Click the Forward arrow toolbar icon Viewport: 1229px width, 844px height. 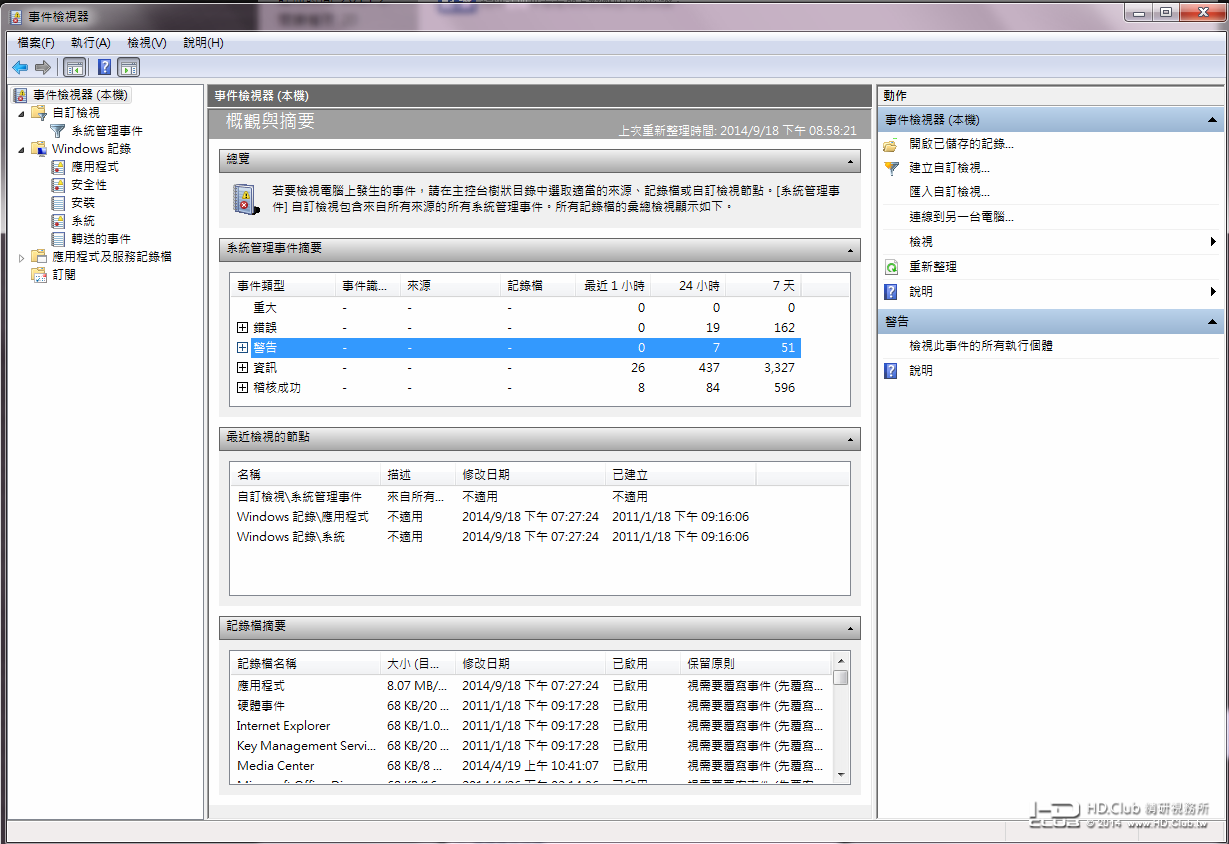[x=42, y=67]
